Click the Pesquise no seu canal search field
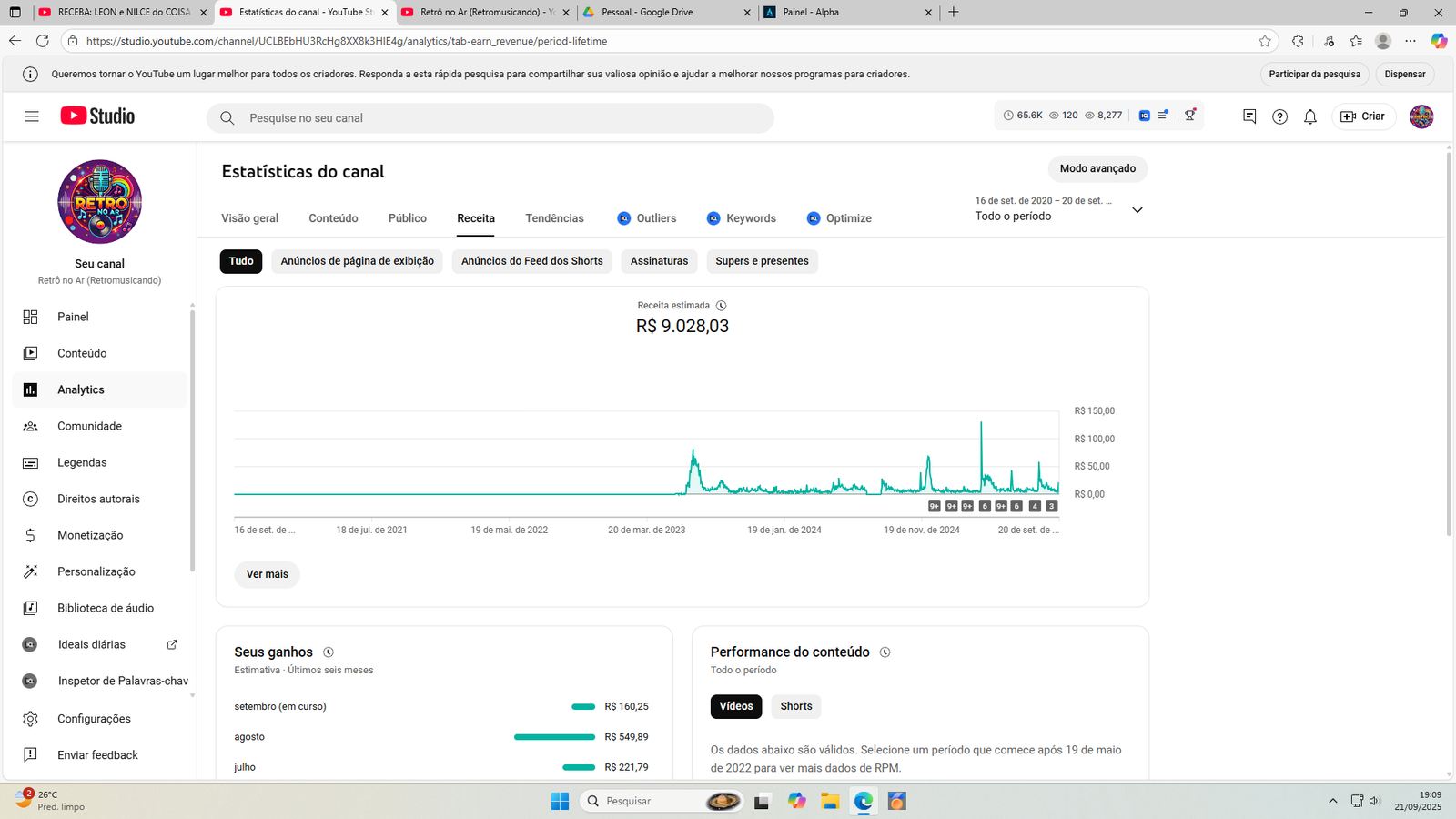Image resolution: width=1456 pixels, height=819 pixels. pos(490,118)
